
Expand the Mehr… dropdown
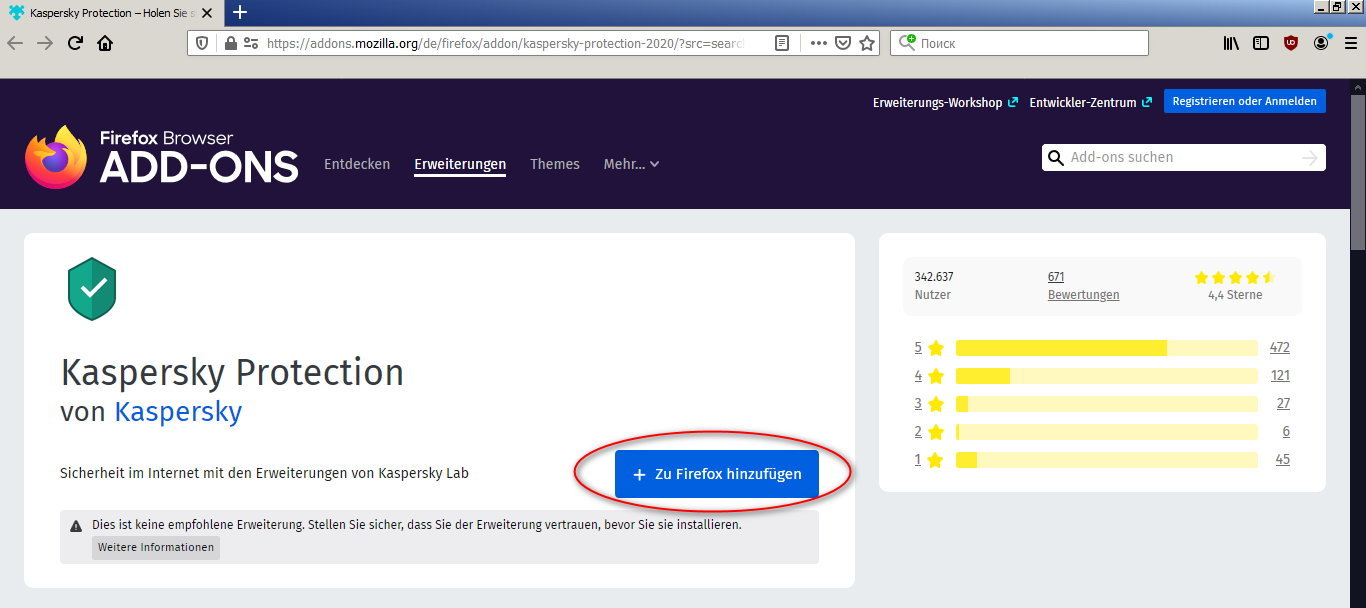(x=631, y=164)
